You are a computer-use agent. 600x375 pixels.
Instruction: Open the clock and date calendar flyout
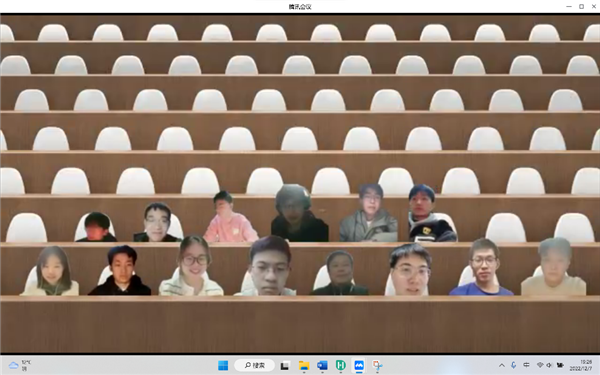581,365
